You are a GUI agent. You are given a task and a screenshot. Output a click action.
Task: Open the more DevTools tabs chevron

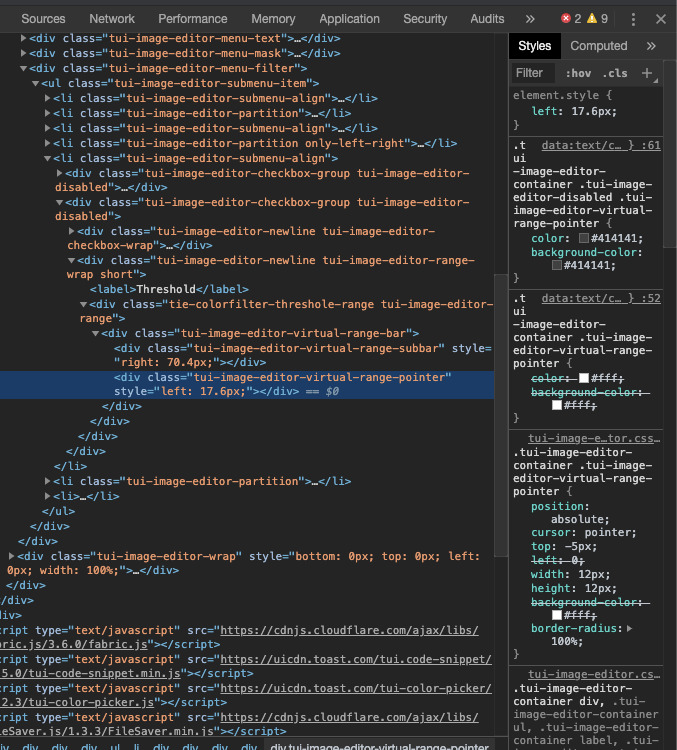pos(530,19)
